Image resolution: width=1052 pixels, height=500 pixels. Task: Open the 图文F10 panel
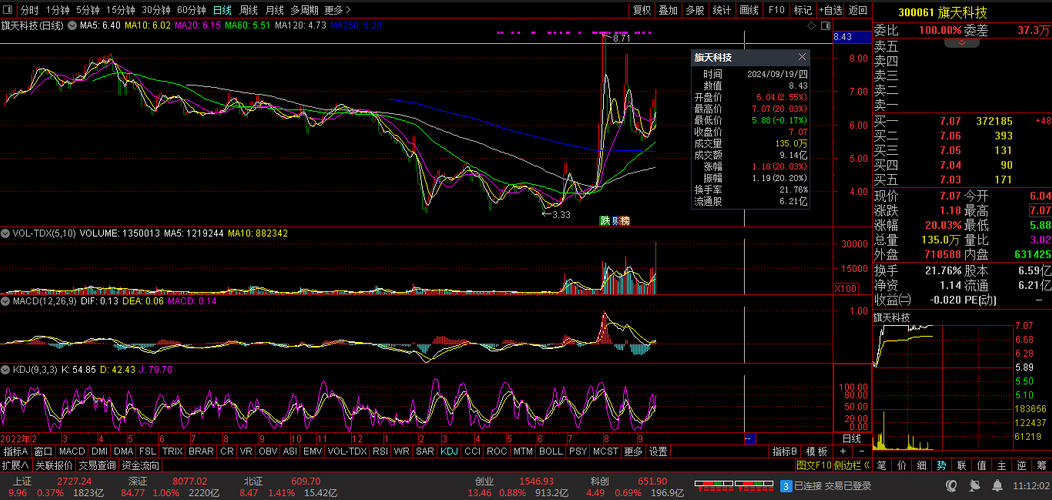point(814,465)
